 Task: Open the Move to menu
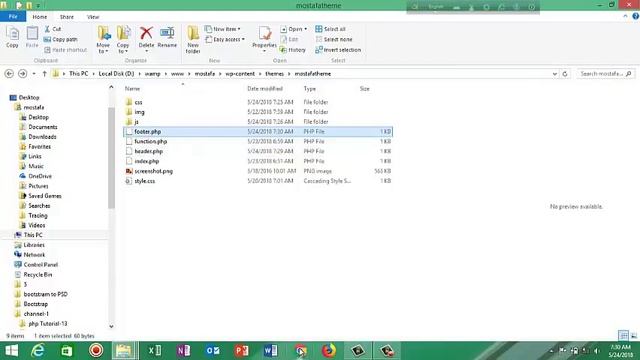click(x=103, y=40)
